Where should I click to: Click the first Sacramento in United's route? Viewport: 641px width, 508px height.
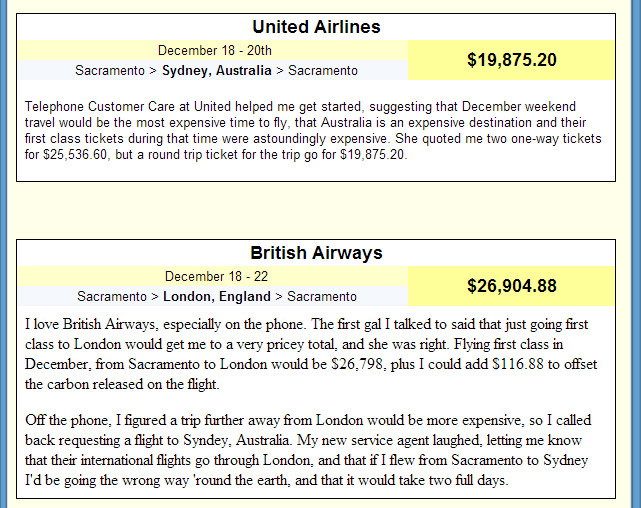point(110,71)
